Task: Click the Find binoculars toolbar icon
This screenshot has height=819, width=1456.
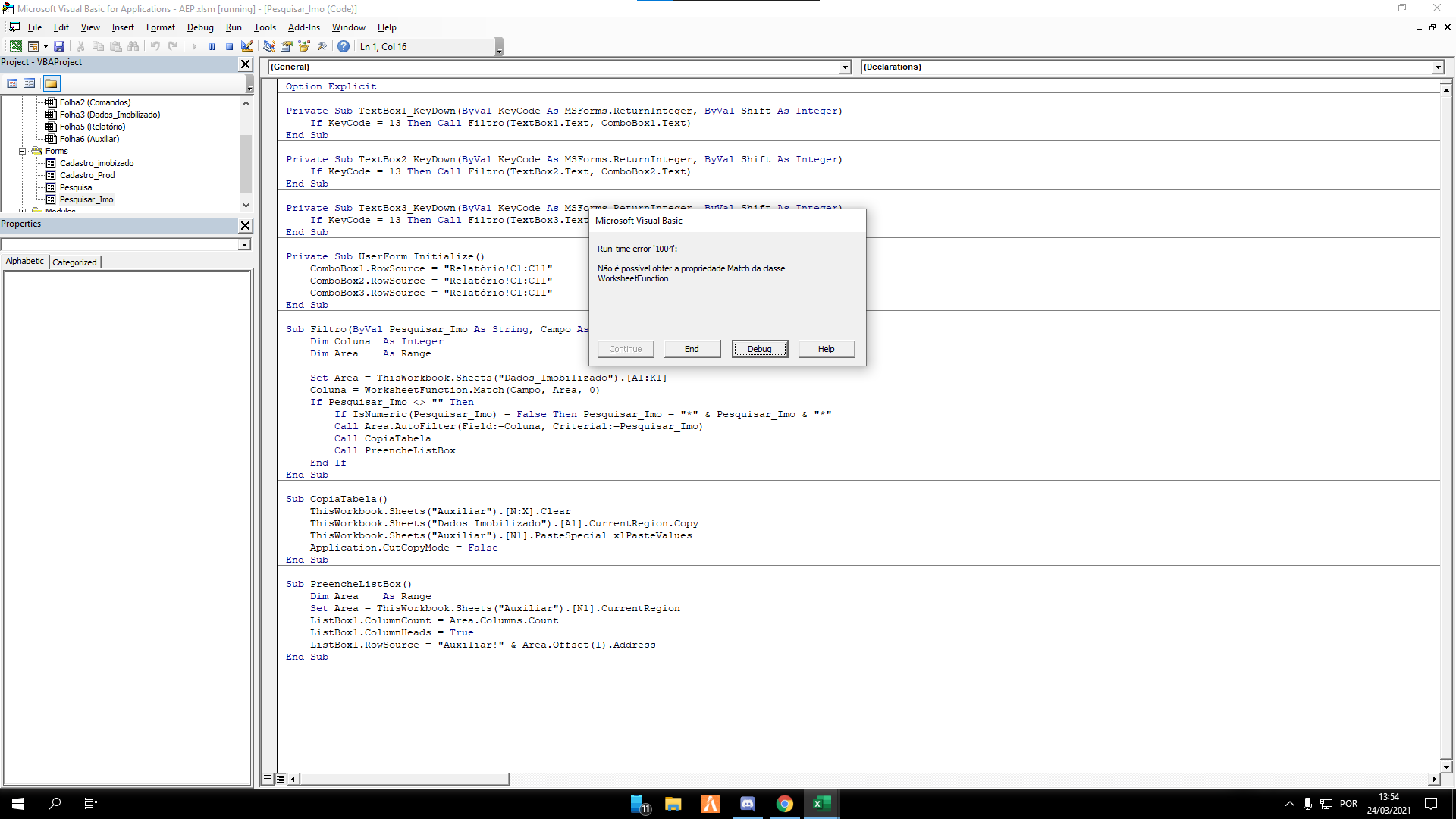Action: coord(133,46)
